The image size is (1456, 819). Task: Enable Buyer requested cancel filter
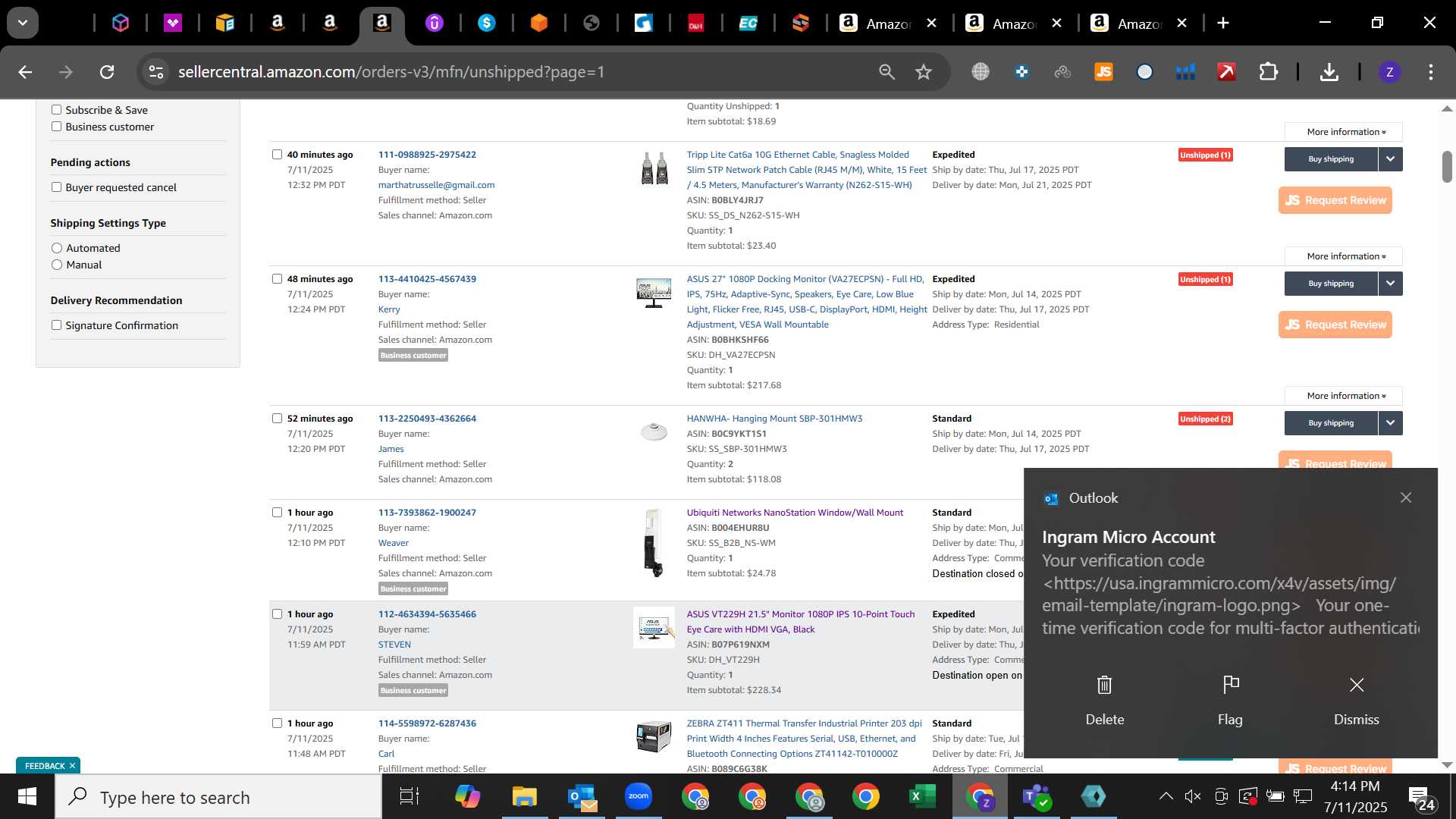click(56, 187)
